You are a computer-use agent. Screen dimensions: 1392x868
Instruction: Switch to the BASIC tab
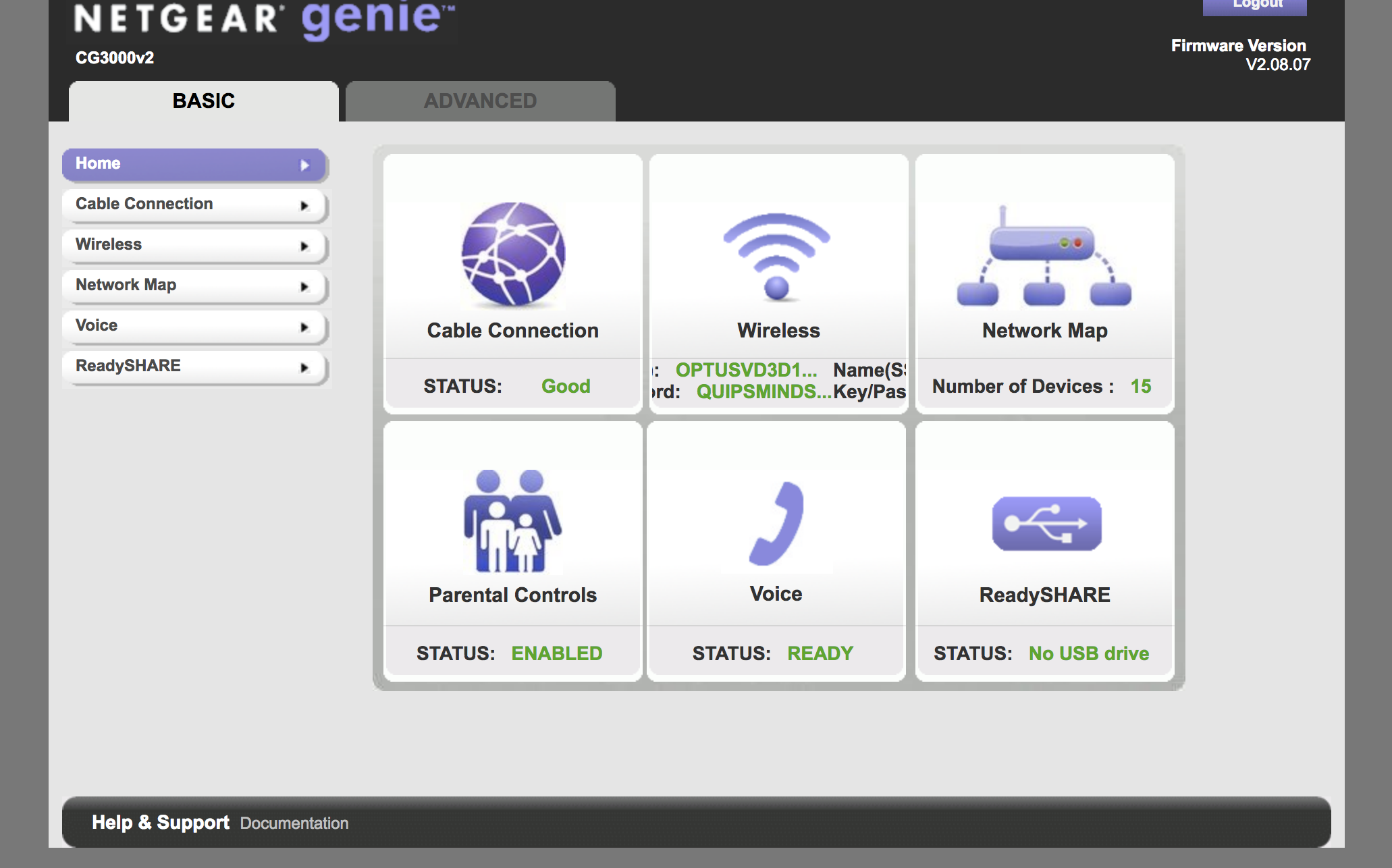[204, 101]
